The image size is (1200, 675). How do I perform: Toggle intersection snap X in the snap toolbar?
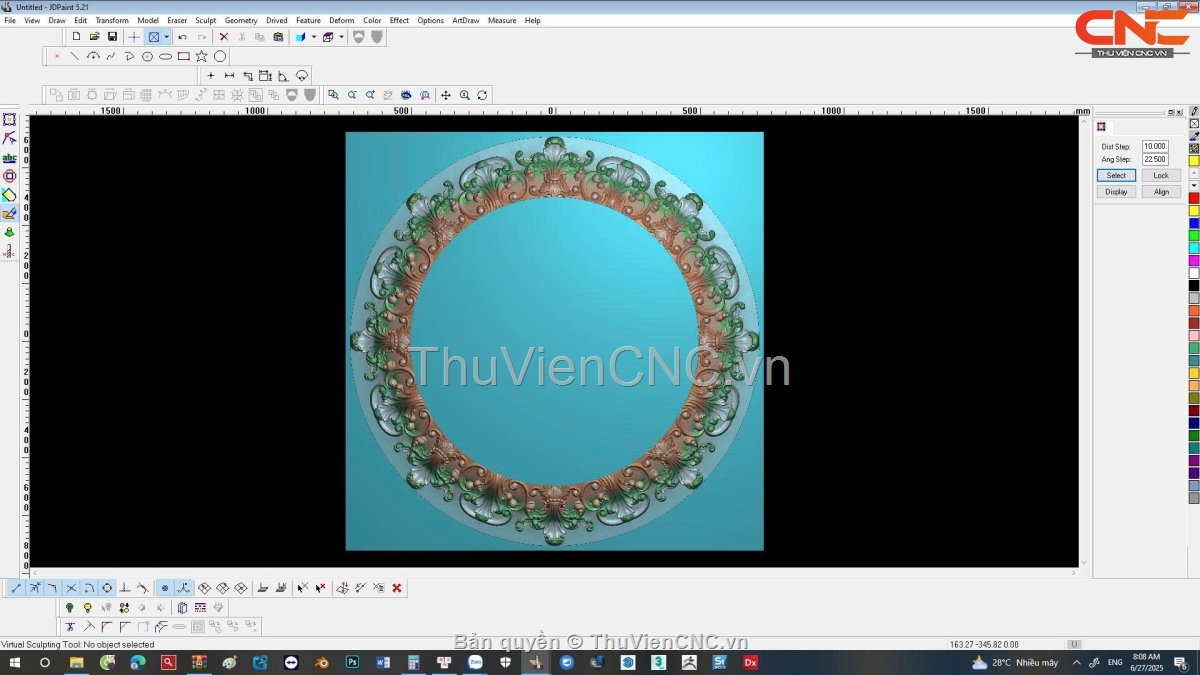coord(71,588)
